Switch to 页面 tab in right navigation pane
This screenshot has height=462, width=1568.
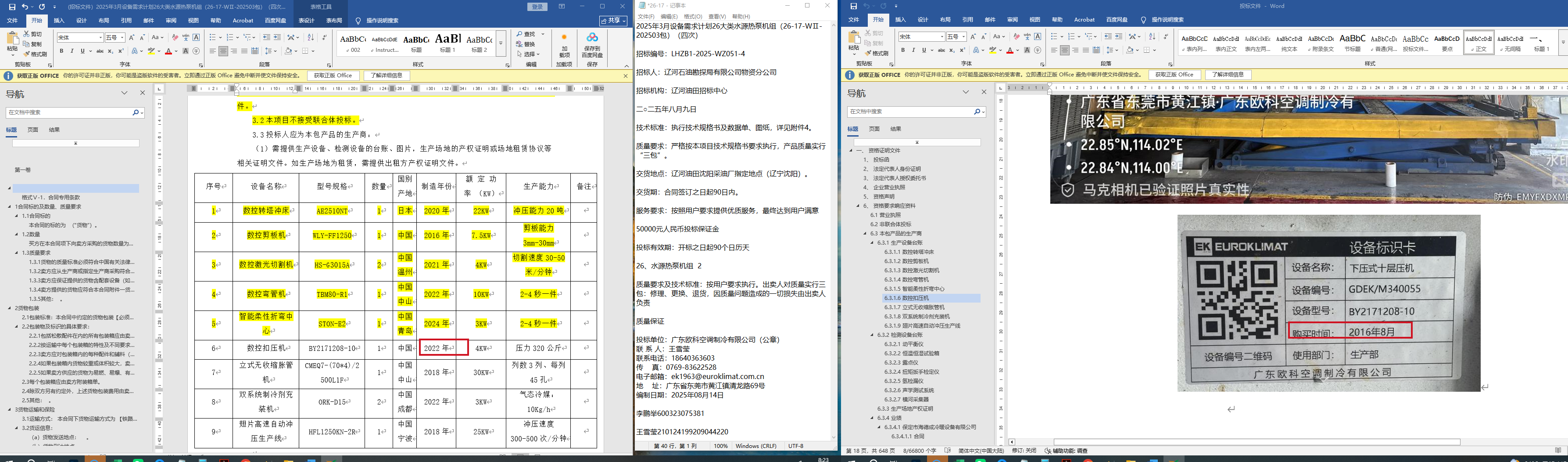875,129
